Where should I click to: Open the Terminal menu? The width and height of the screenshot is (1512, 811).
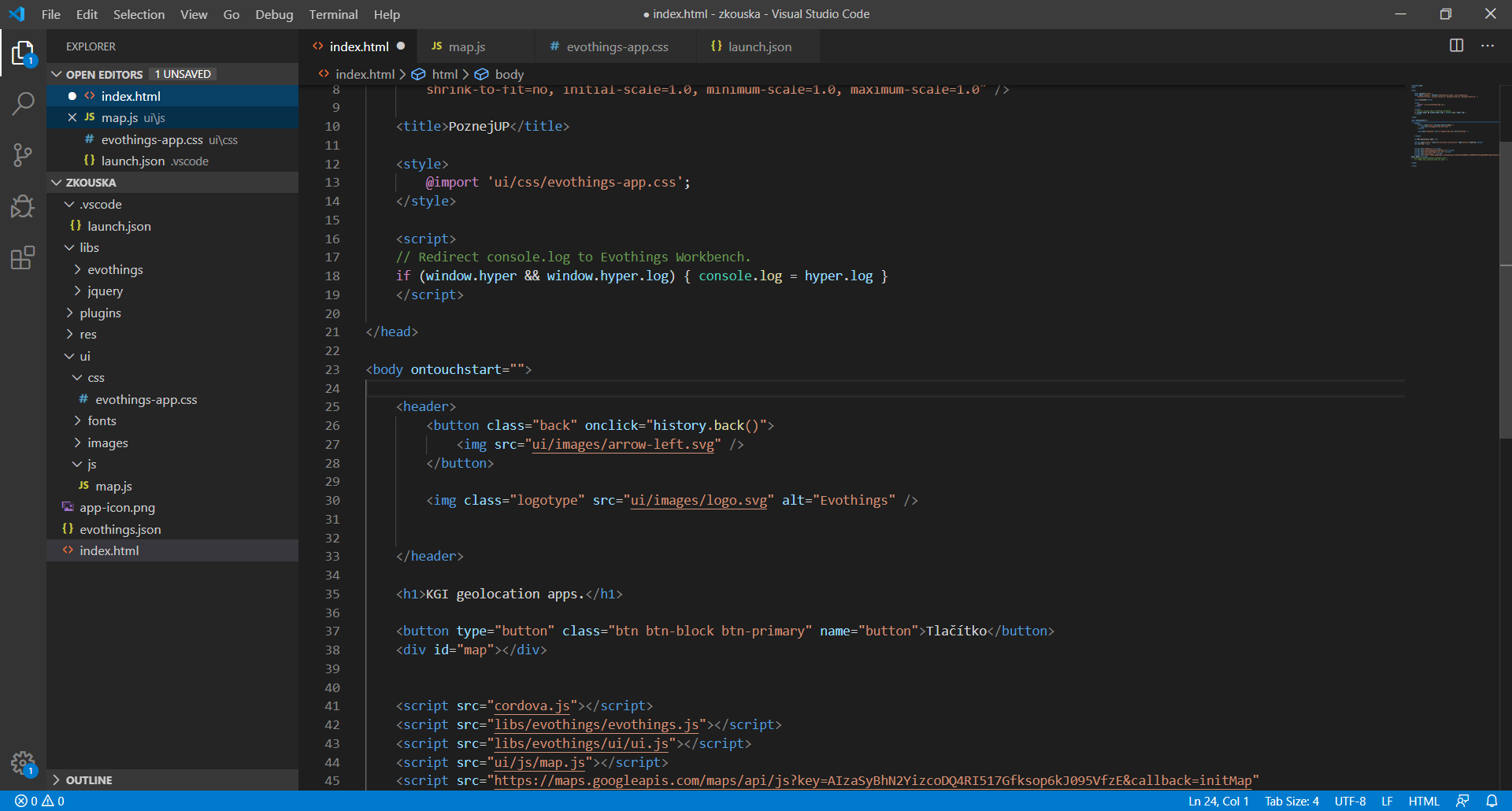pos(333,14)
